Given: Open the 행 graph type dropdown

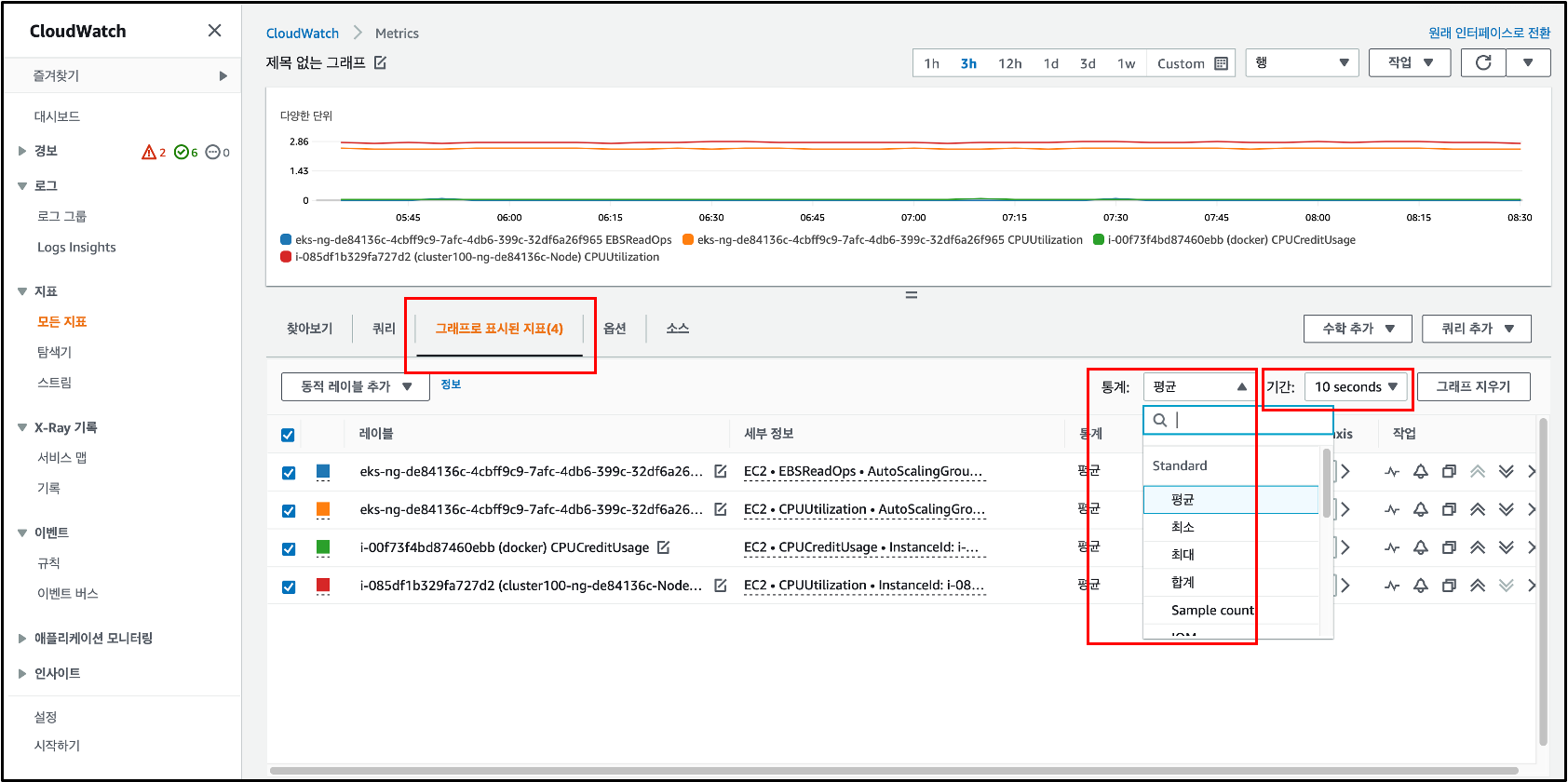Looking at the screenshot, I should tap(1302, 62).
